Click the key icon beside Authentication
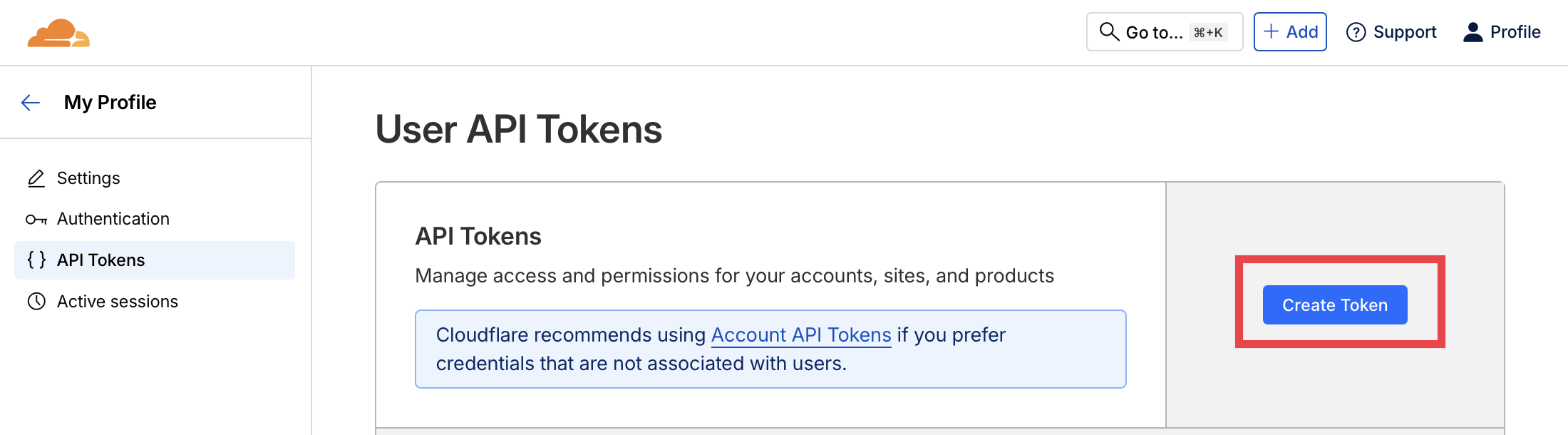This screenshot has height=435, width=1568. coord(36,220)
